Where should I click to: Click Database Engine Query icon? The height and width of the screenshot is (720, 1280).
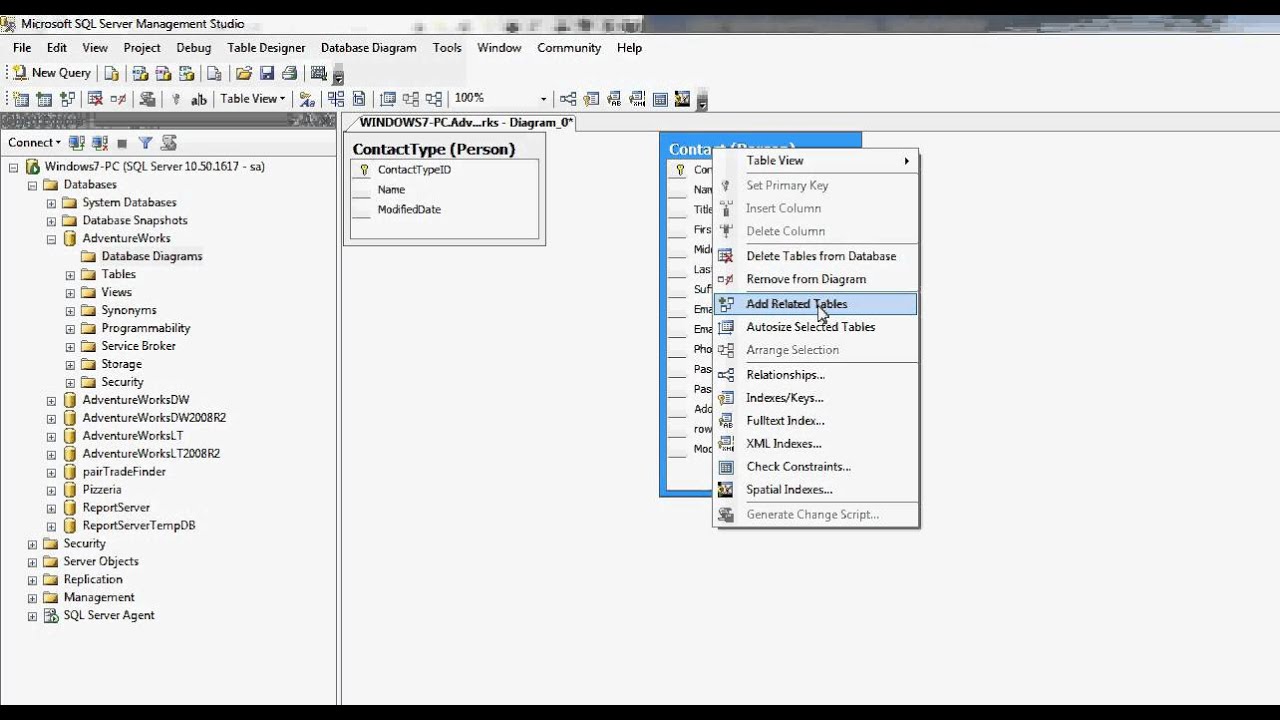(x=111, y=73)
